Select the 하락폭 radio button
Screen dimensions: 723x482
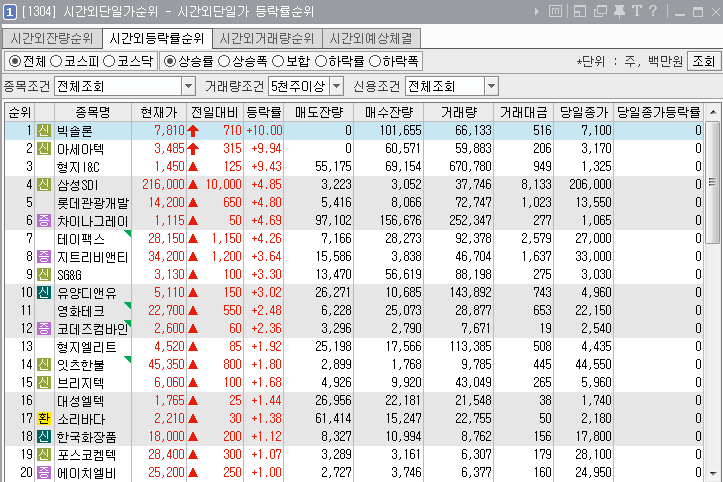375,61
